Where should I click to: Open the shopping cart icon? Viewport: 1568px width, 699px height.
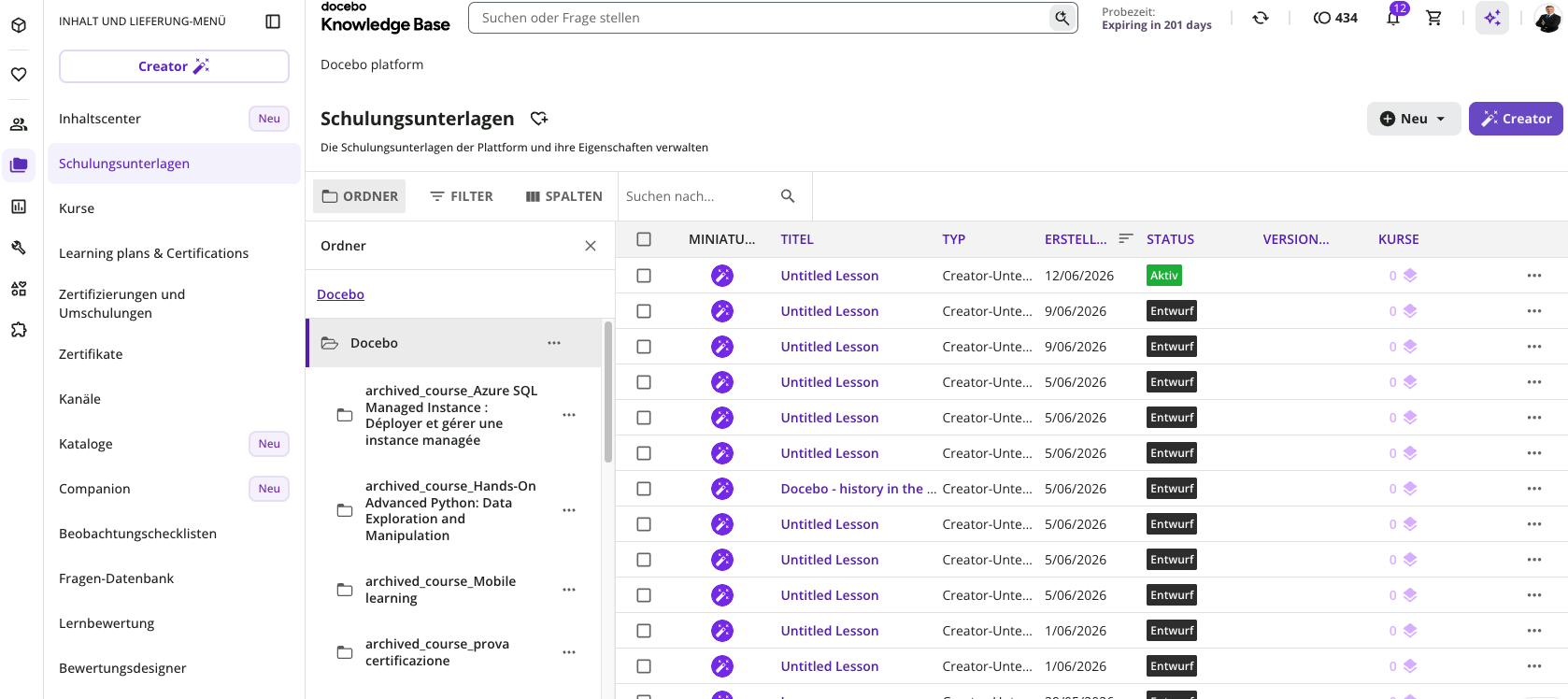(1434, 18)
